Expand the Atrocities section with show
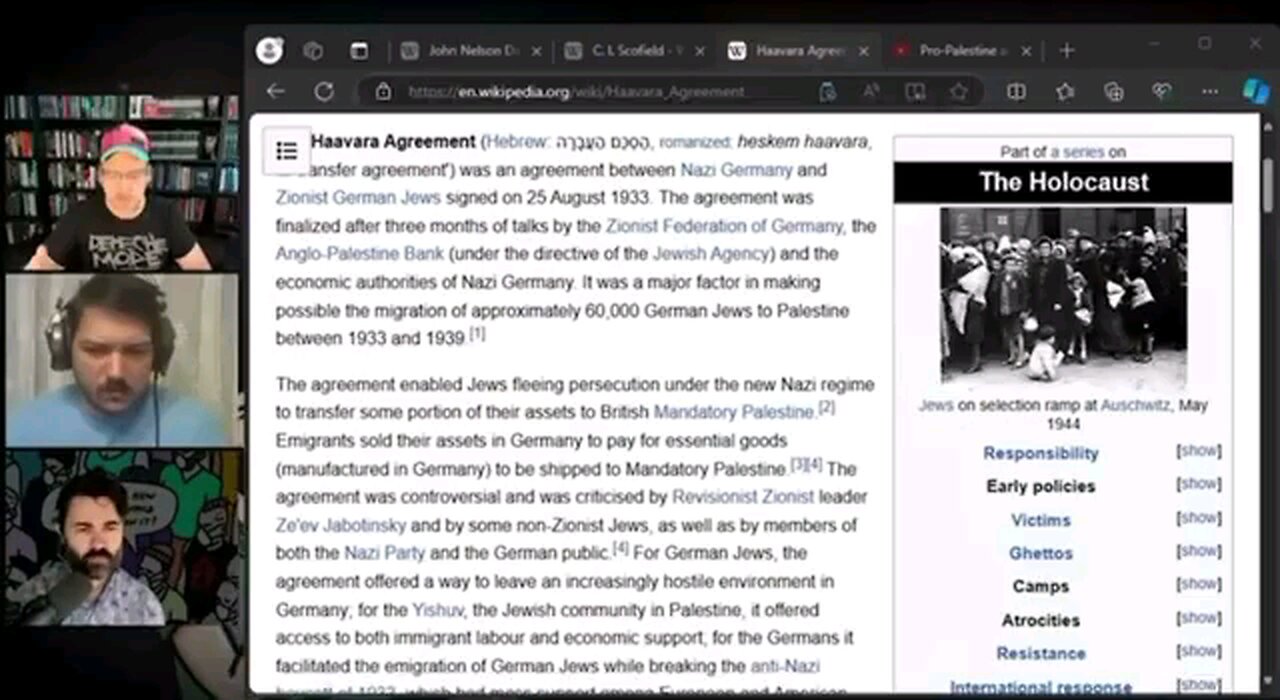The height and width of the screenshot is (700, 1280). click(1199, 619)
